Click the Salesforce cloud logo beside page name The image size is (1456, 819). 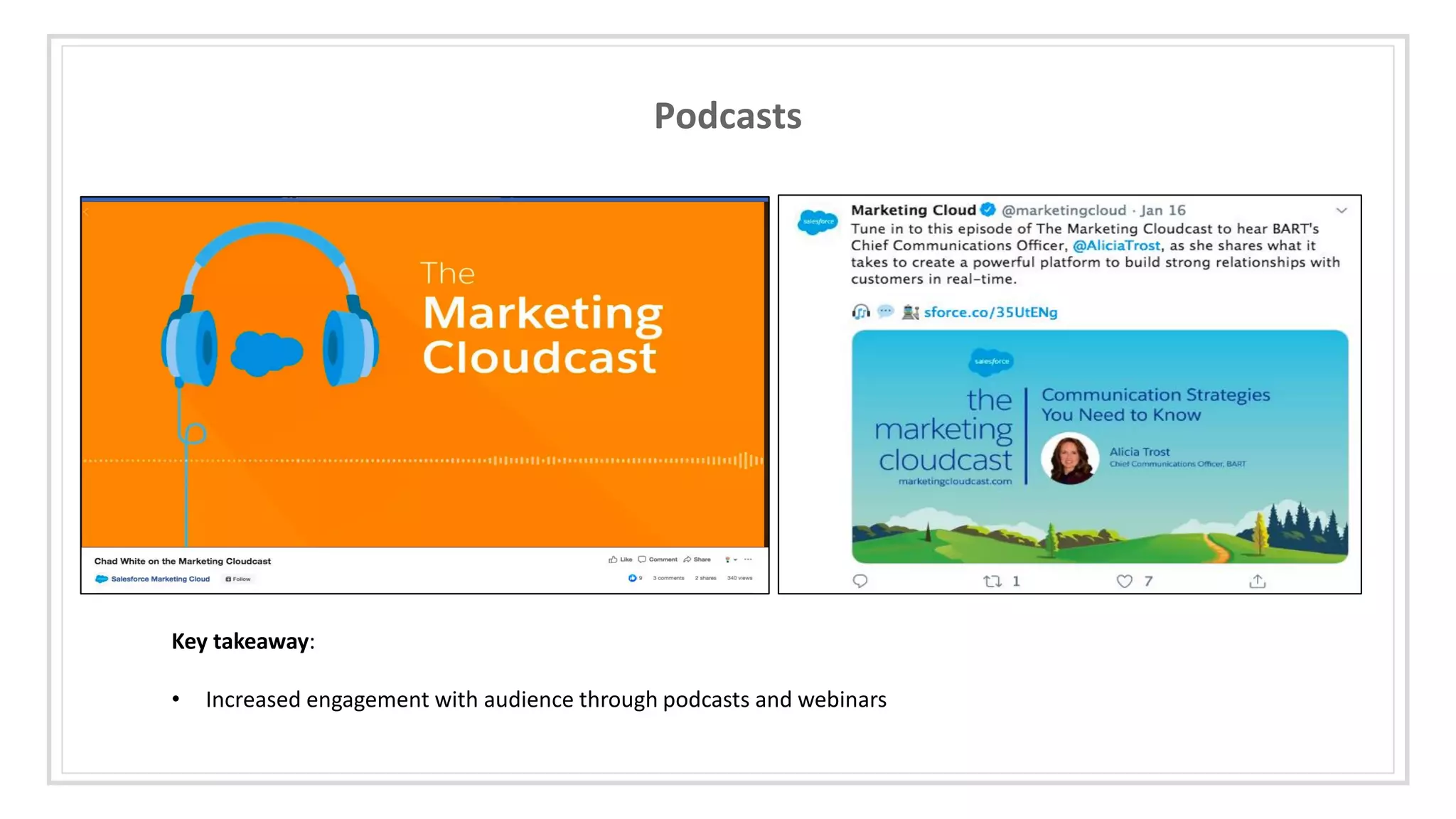[x=102, y=579]
